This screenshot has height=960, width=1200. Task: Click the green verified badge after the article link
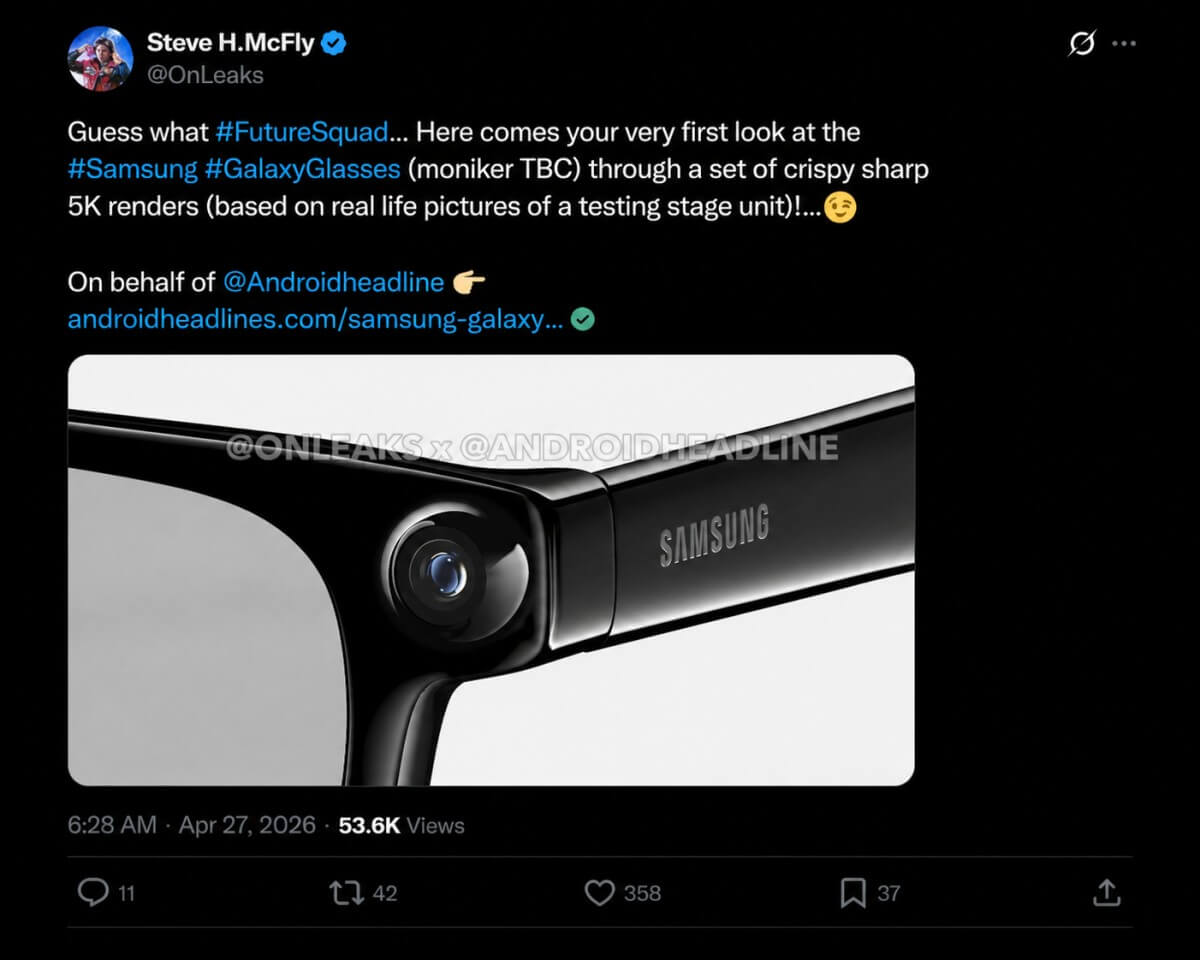pyautogui.click(x=584, y=318)
